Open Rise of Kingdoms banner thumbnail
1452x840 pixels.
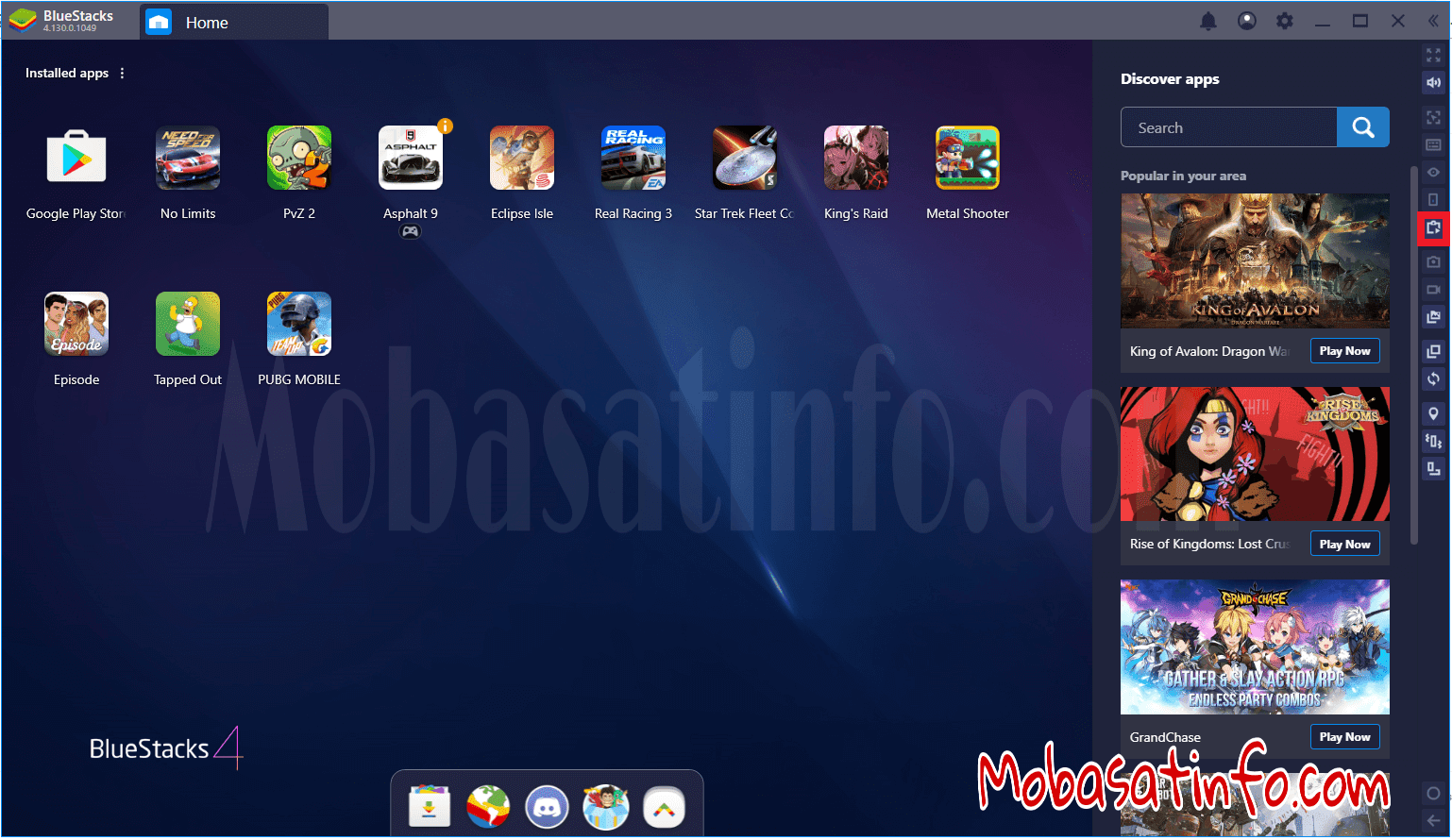point(1255,454)
